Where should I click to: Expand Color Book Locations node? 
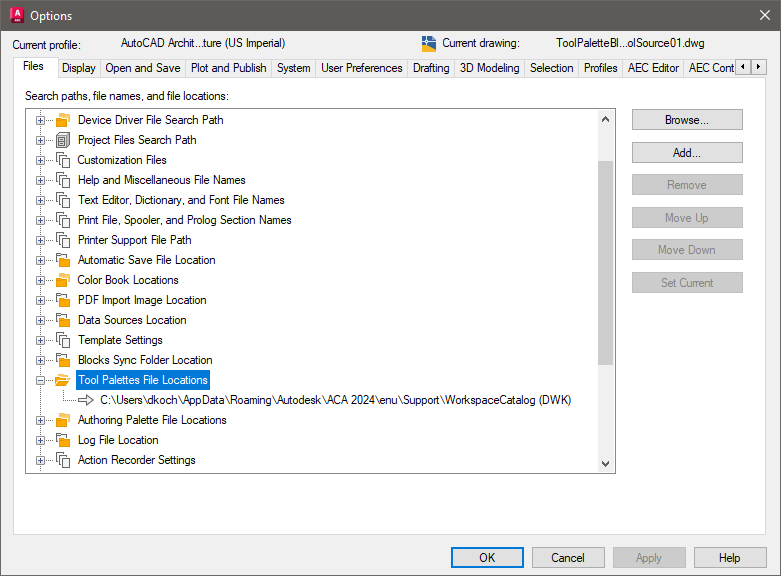click(40, 280)
